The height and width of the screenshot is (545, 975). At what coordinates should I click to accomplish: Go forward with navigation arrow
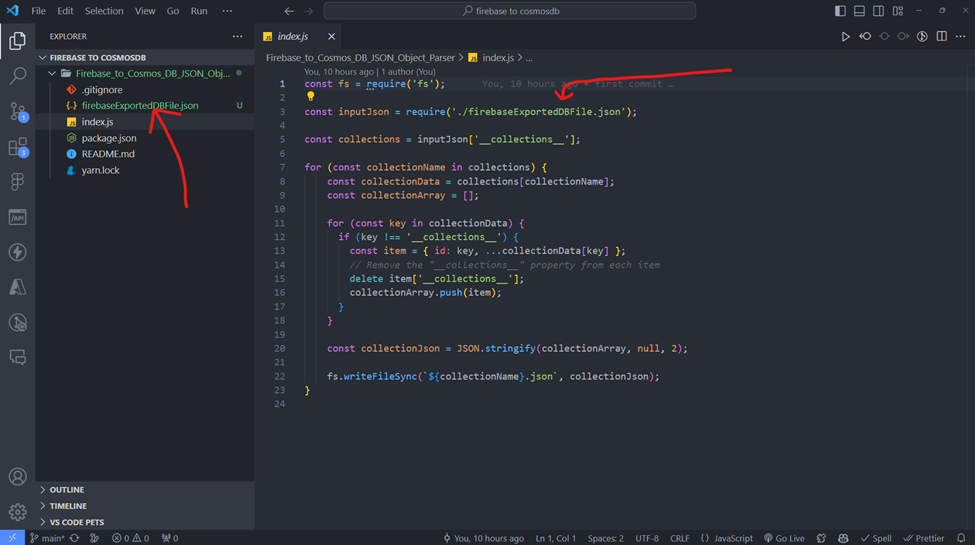coord(308,11)
